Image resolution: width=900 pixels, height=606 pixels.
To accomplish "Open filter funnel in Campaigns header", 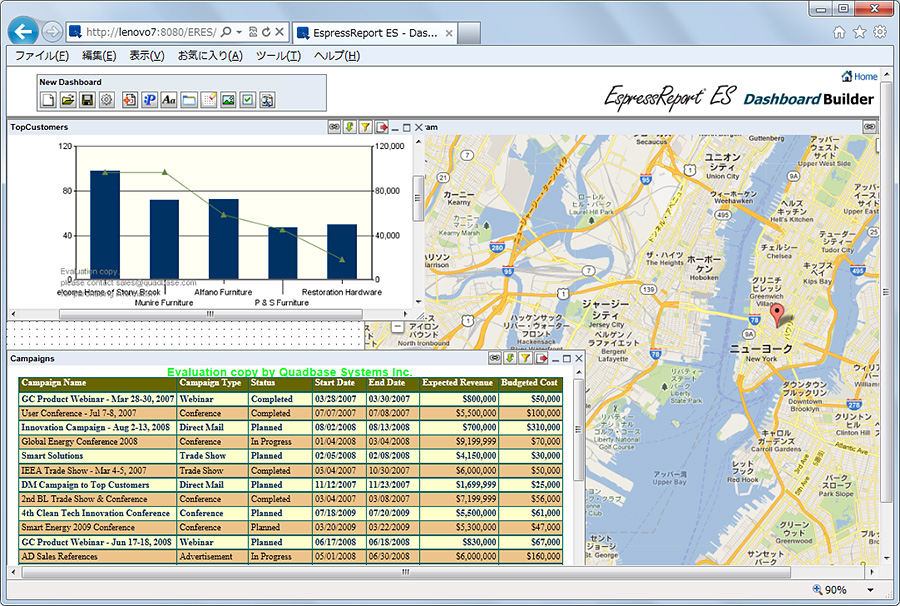I will tap(525, 358).
